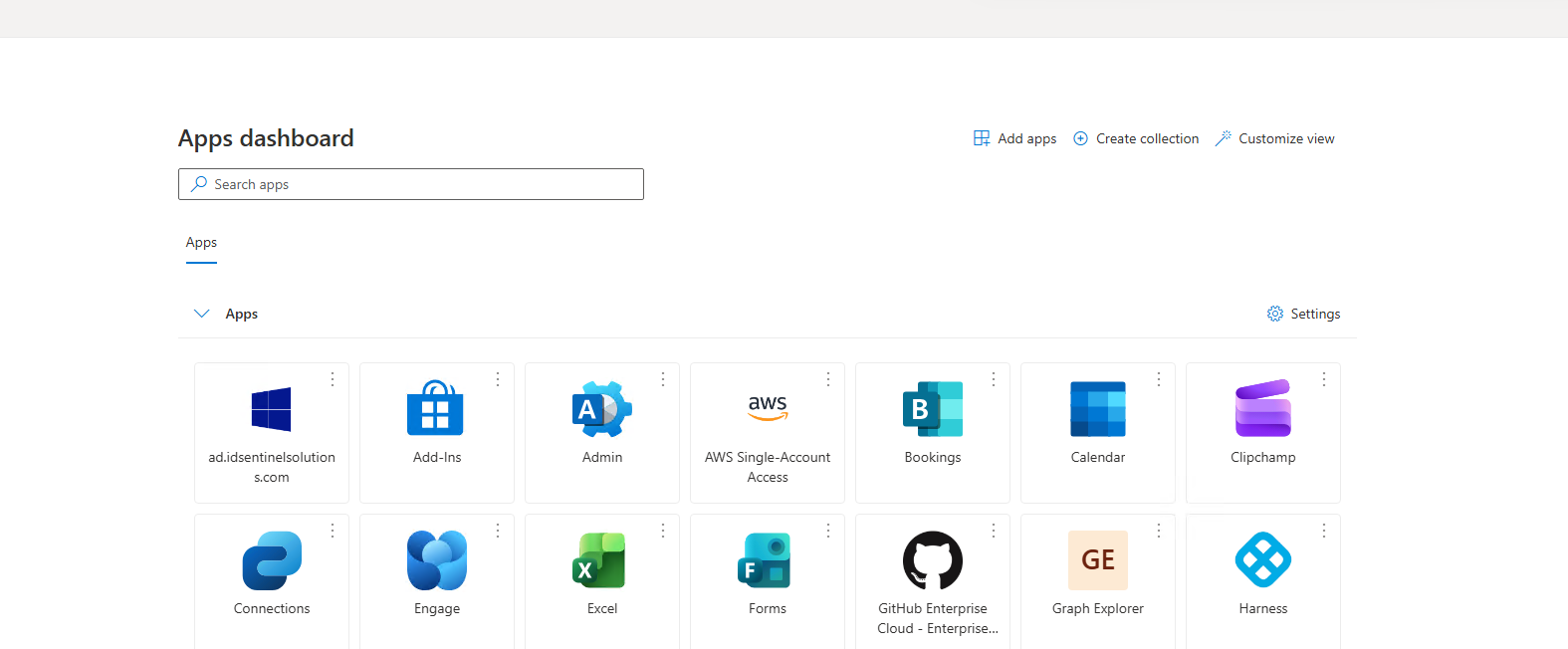Image resolution: width=1568 pixels, height=649 pixels.
Task: Click the Graph Explorer tile label
Action: (1098, 608)
